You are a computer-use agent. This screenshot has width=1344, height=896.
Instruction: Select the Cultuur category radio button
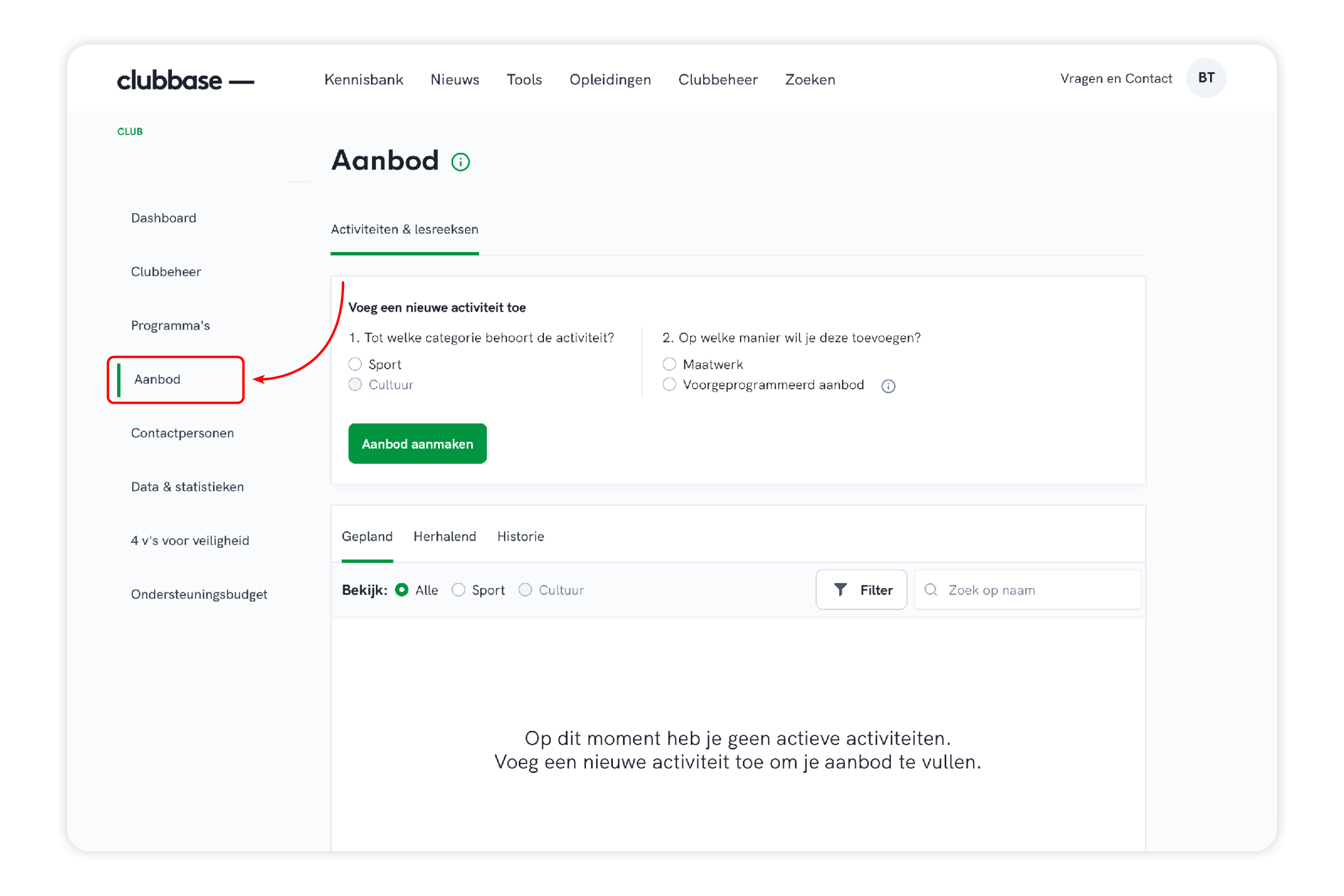tap(355, 384)
